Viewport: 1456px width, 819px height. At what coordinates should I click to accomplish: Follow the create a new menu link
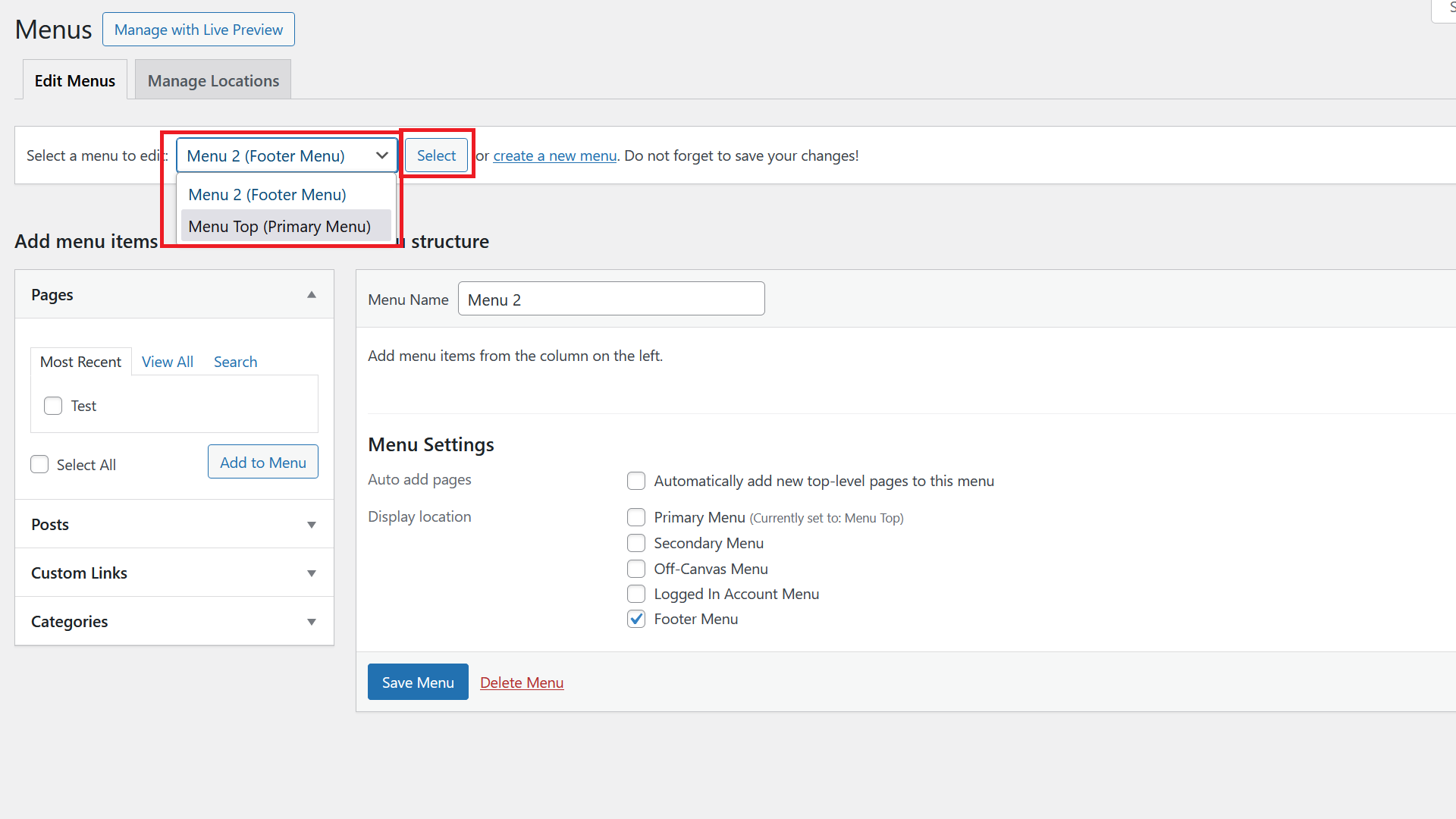pyautogui.click(x=555, y=155)
